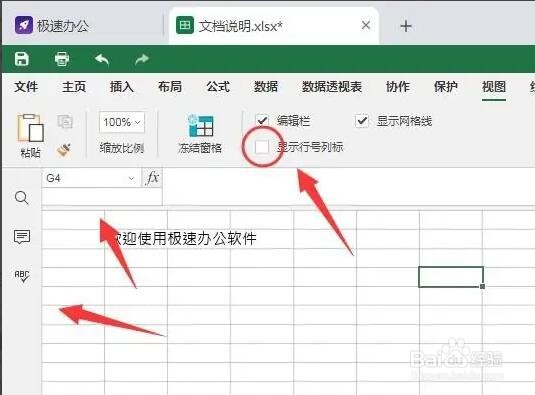This screenshot has width=535, height=395.
Task: Switch to the 协作 tab
Action: (x=398, y=87)
